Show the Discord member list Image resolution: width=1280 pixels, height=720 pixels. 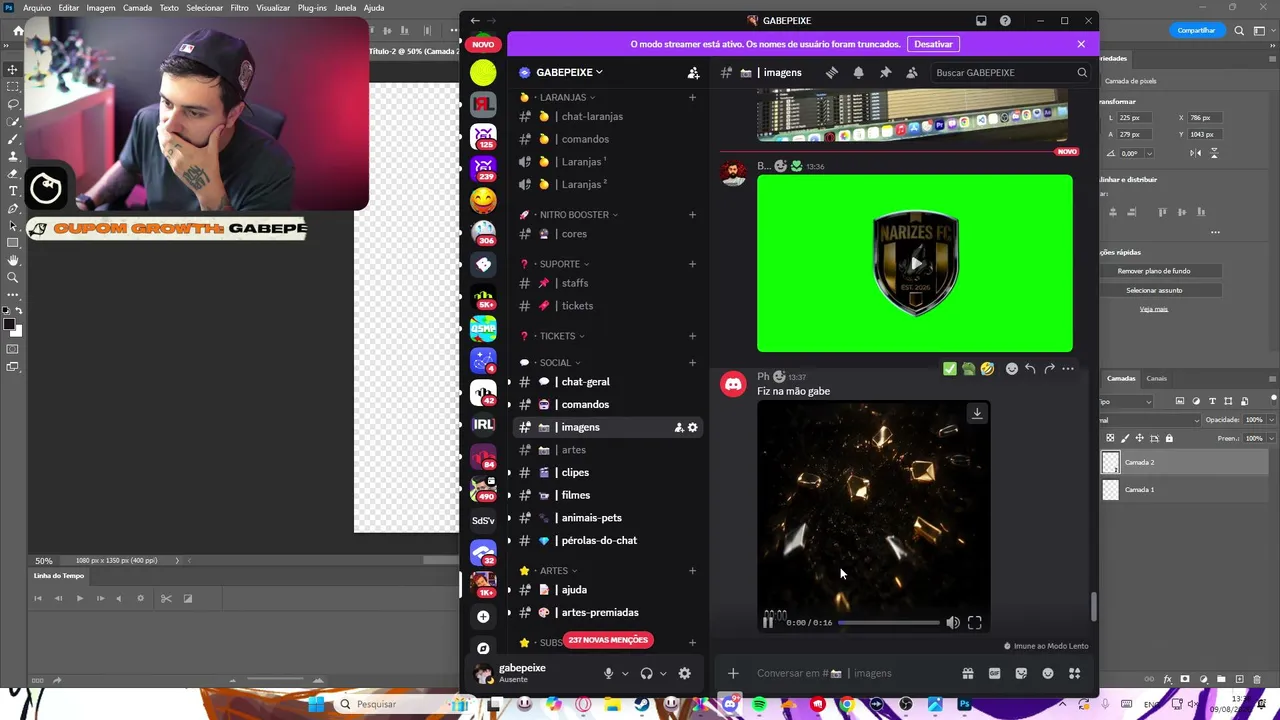(x=912, y=72)
